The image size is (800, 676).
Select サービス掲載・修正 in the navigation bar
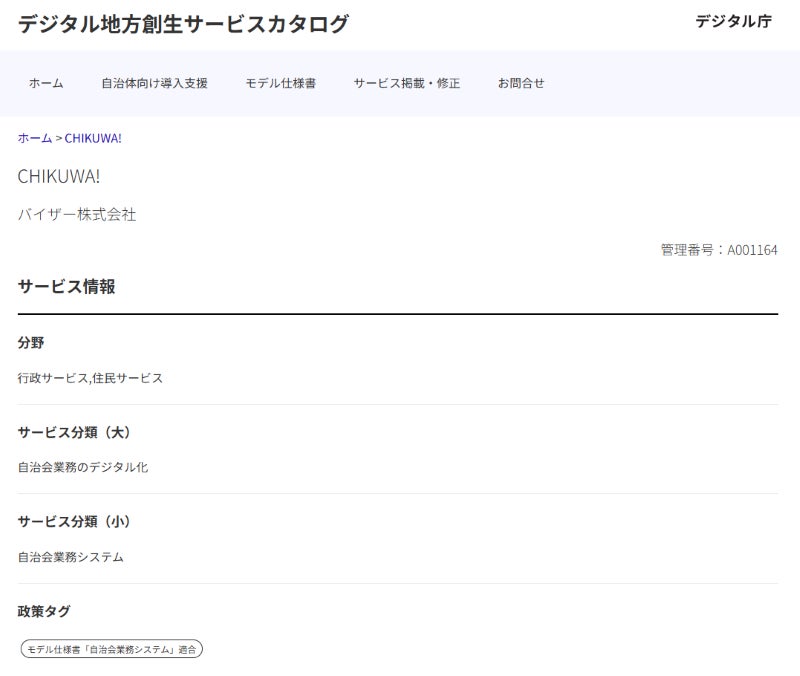coord(406,83)
